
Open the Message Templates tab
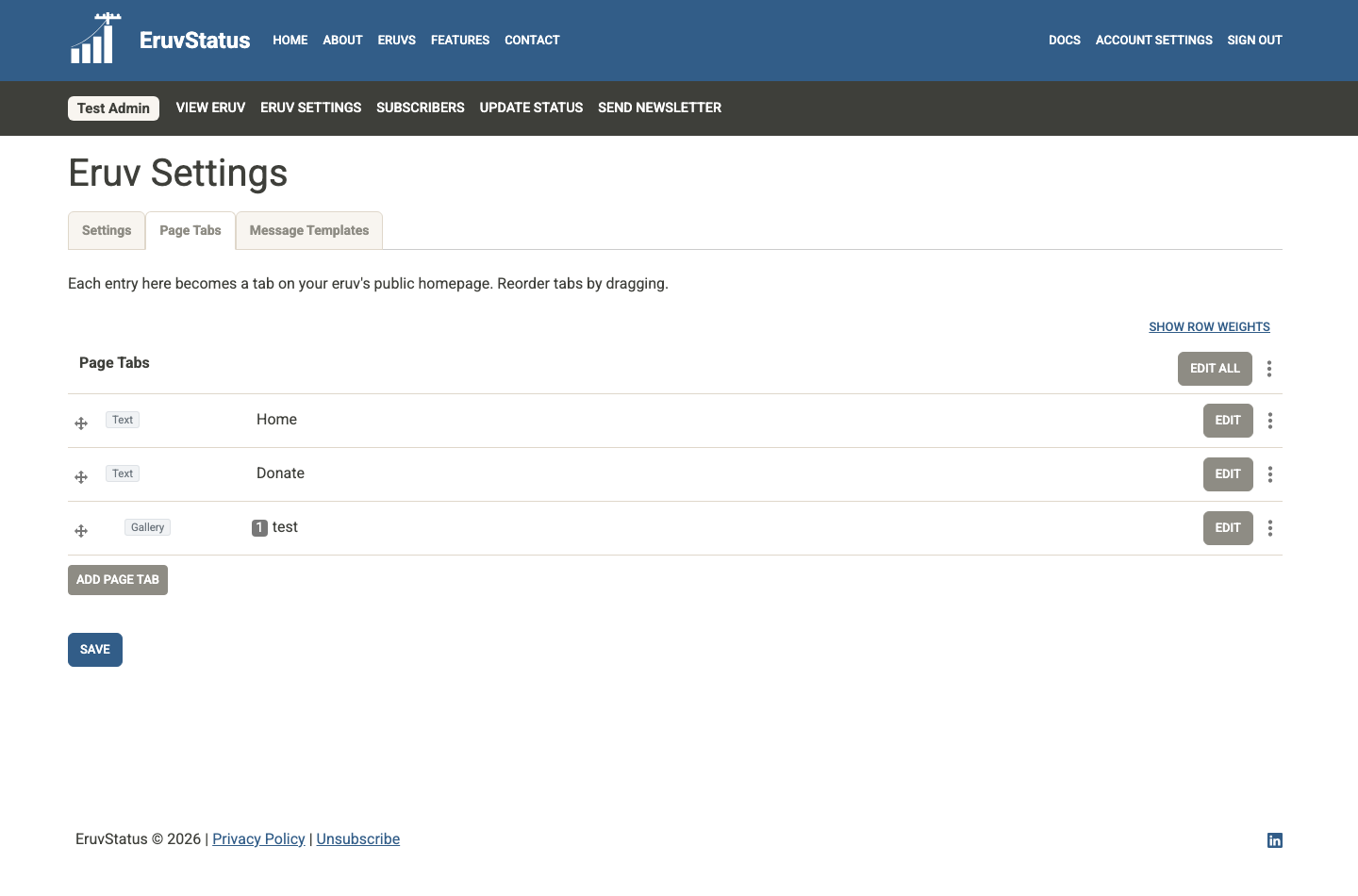pyautogui.click(x=308, y=230)
